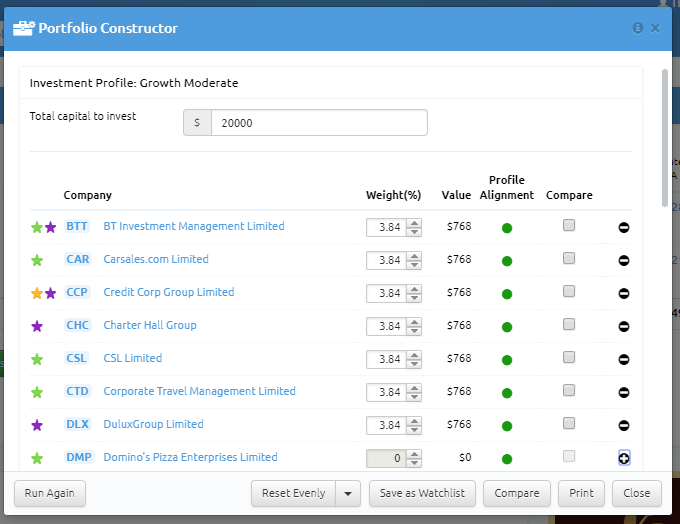
Task: Remove CCP row with minus icon
Action: [624, 293]
